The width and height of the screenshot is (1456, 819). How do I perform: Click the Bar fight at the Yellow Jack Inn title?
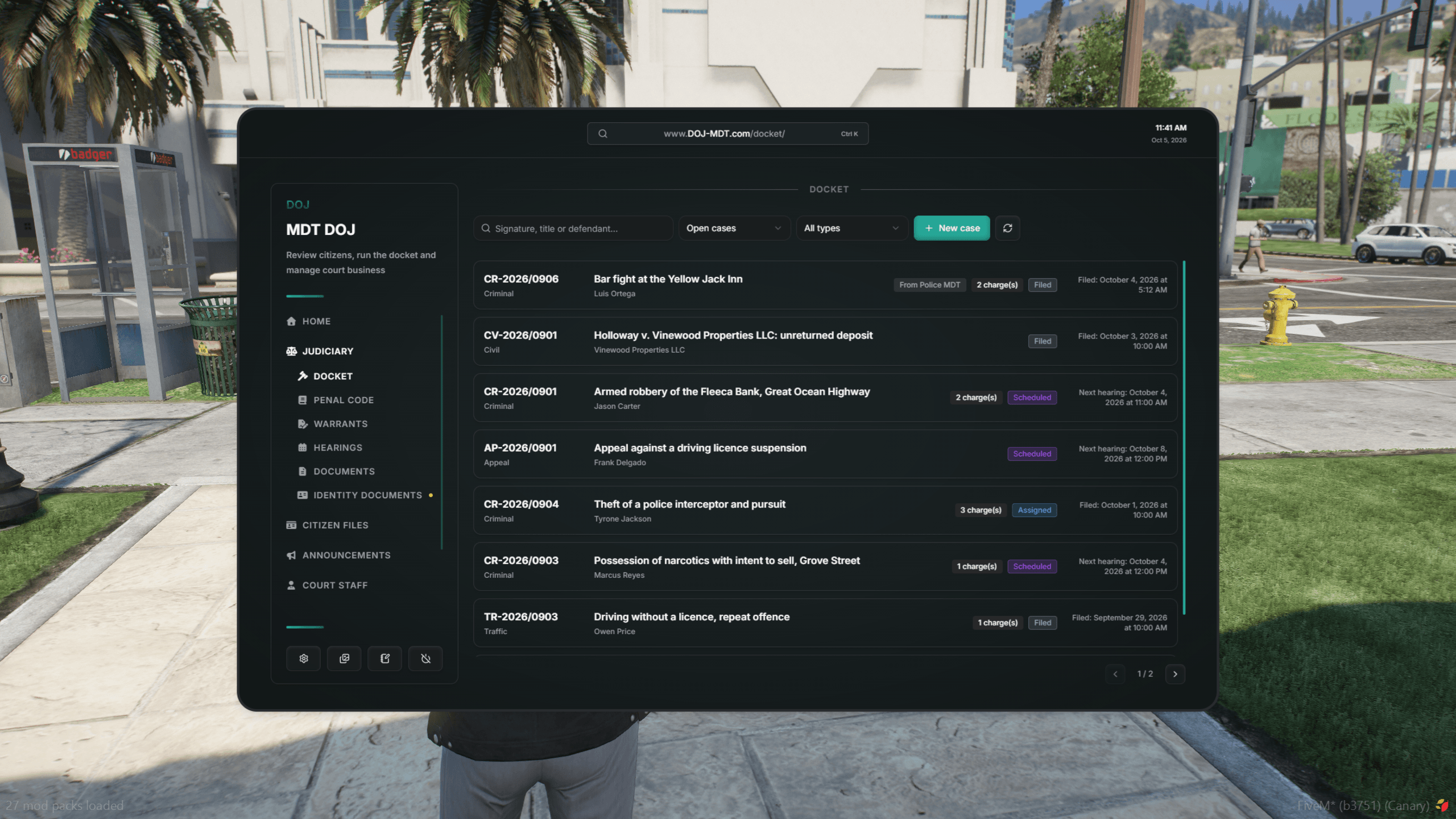[668, 279]
